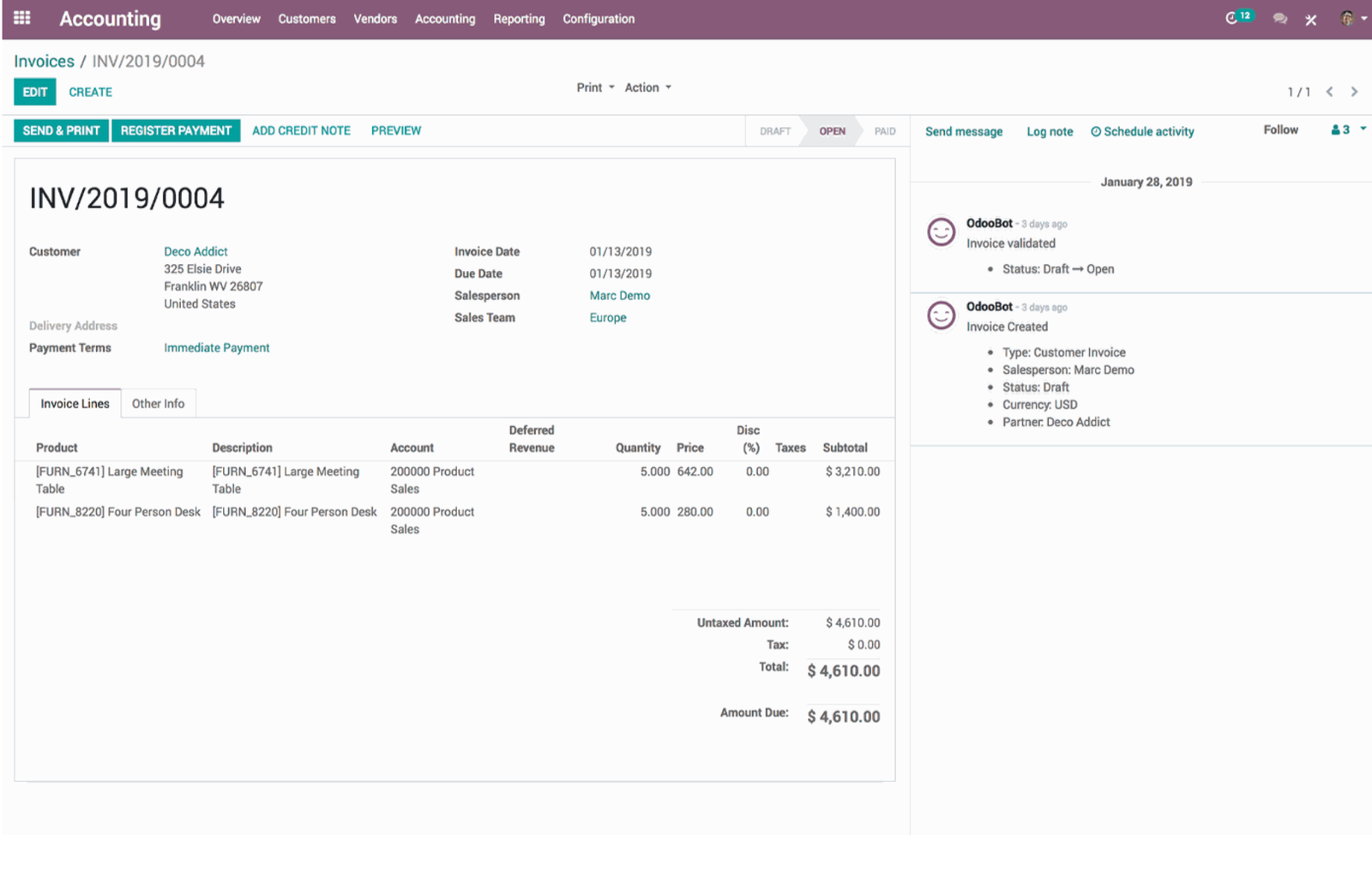This screenshot has height=889, width=1372.
Task: Click the Follow button
Action: (1280, 129)
